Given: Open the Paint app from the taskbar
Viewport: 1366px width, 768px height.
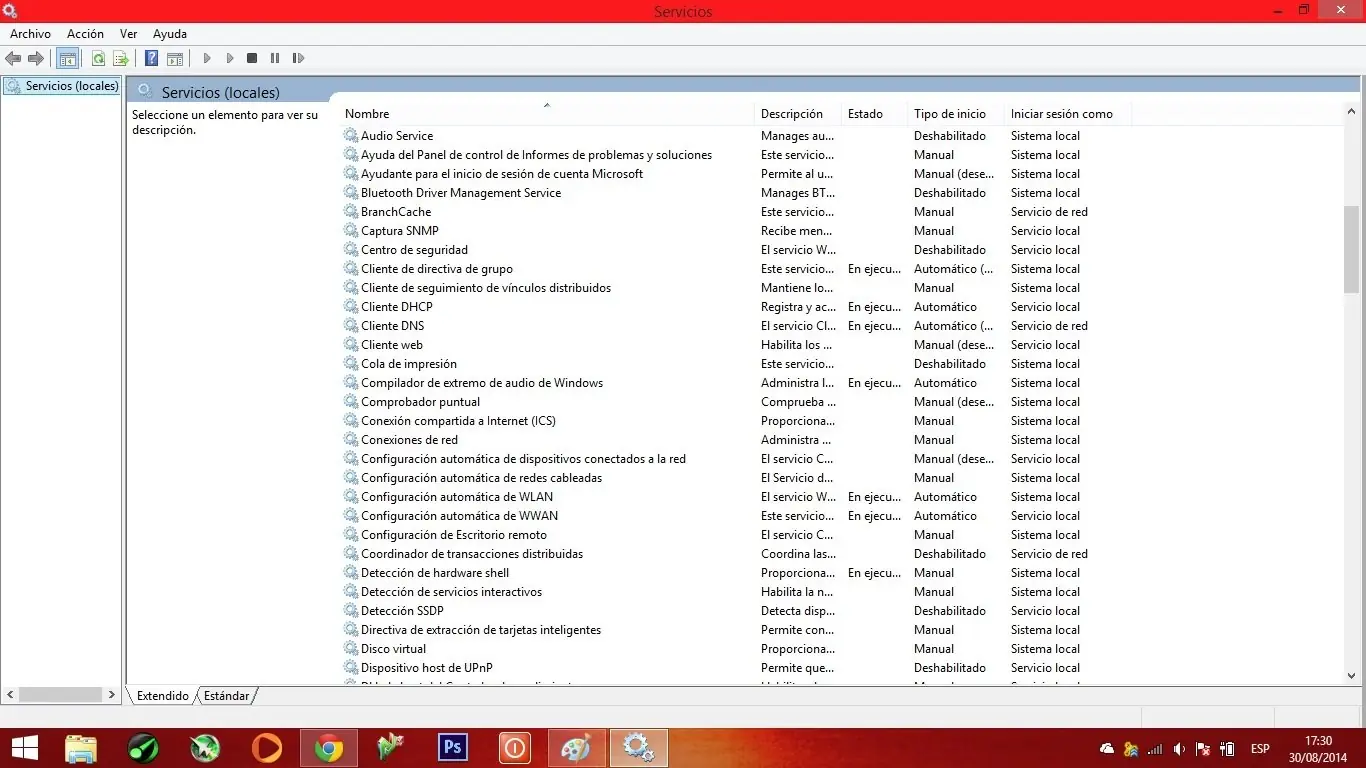Looking at the screenshot, I should [x=577, y=748].
